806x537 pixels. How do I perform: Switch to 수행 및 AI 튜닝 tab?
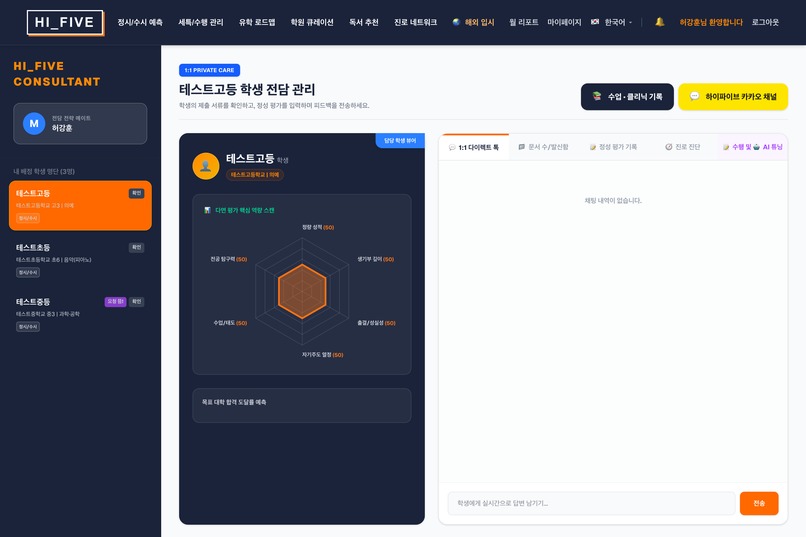click(753, 147)
